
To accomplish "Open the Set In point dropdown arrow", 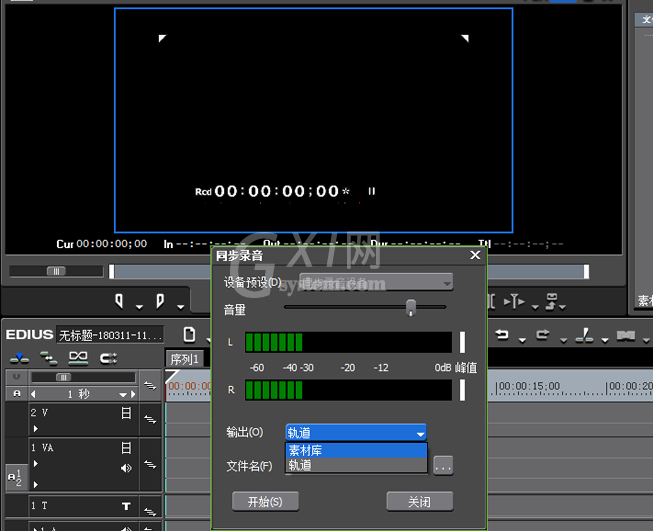I will (140, 307).
